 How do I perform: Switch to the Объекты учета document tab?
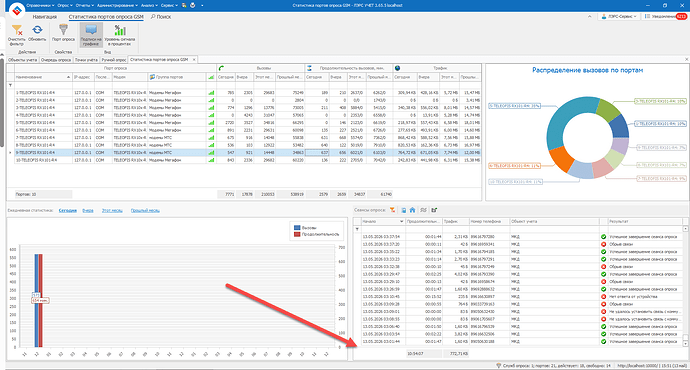click(22, 60)
